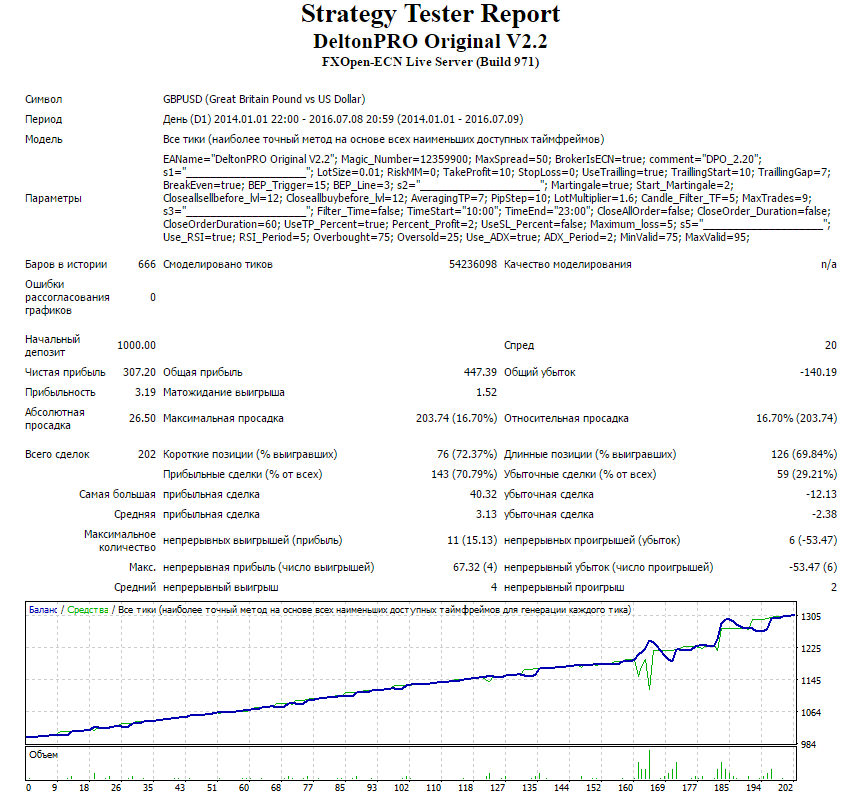863x795 pixels.
Task: Click Начальный депозит value 1000.00
Action: tap(136, 345)
